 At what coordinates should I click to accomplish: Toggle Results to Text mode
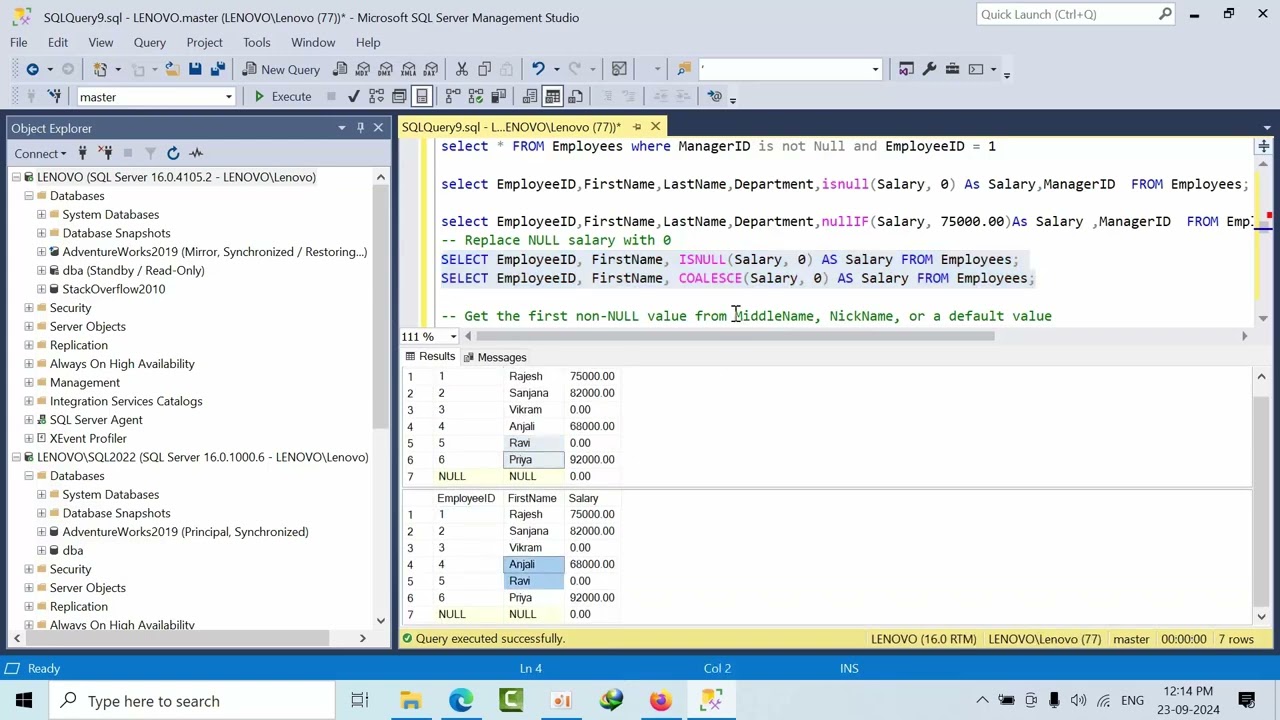[529, 96]
